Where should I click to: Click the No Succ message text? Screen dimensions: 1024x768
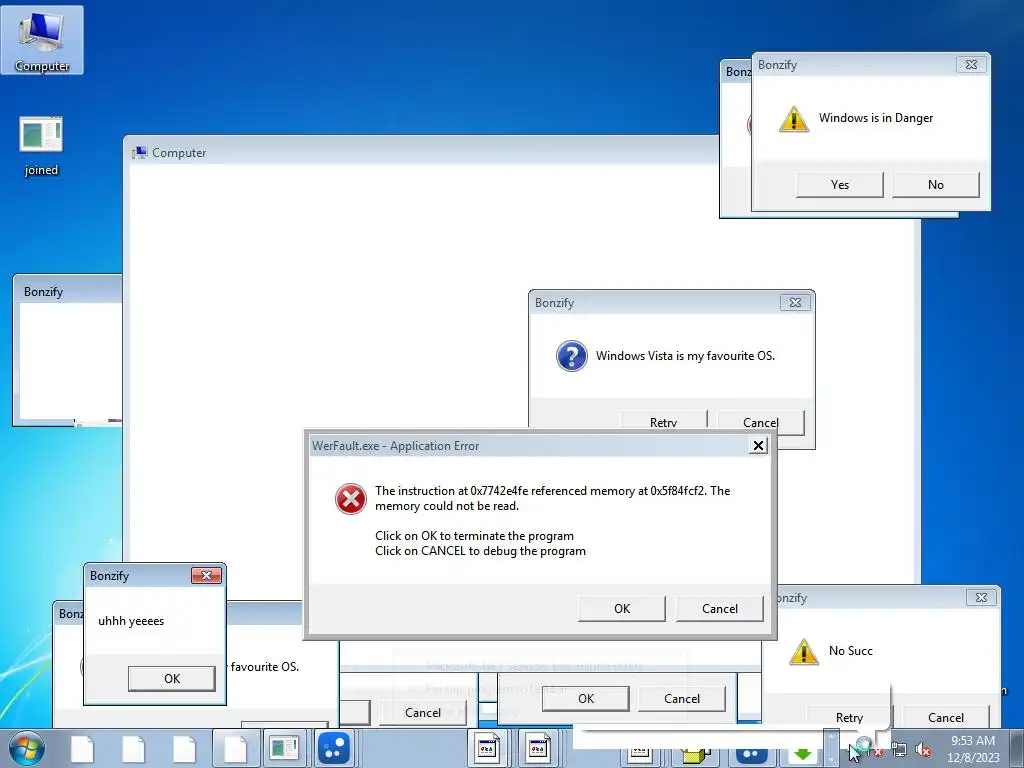[850, 650]
